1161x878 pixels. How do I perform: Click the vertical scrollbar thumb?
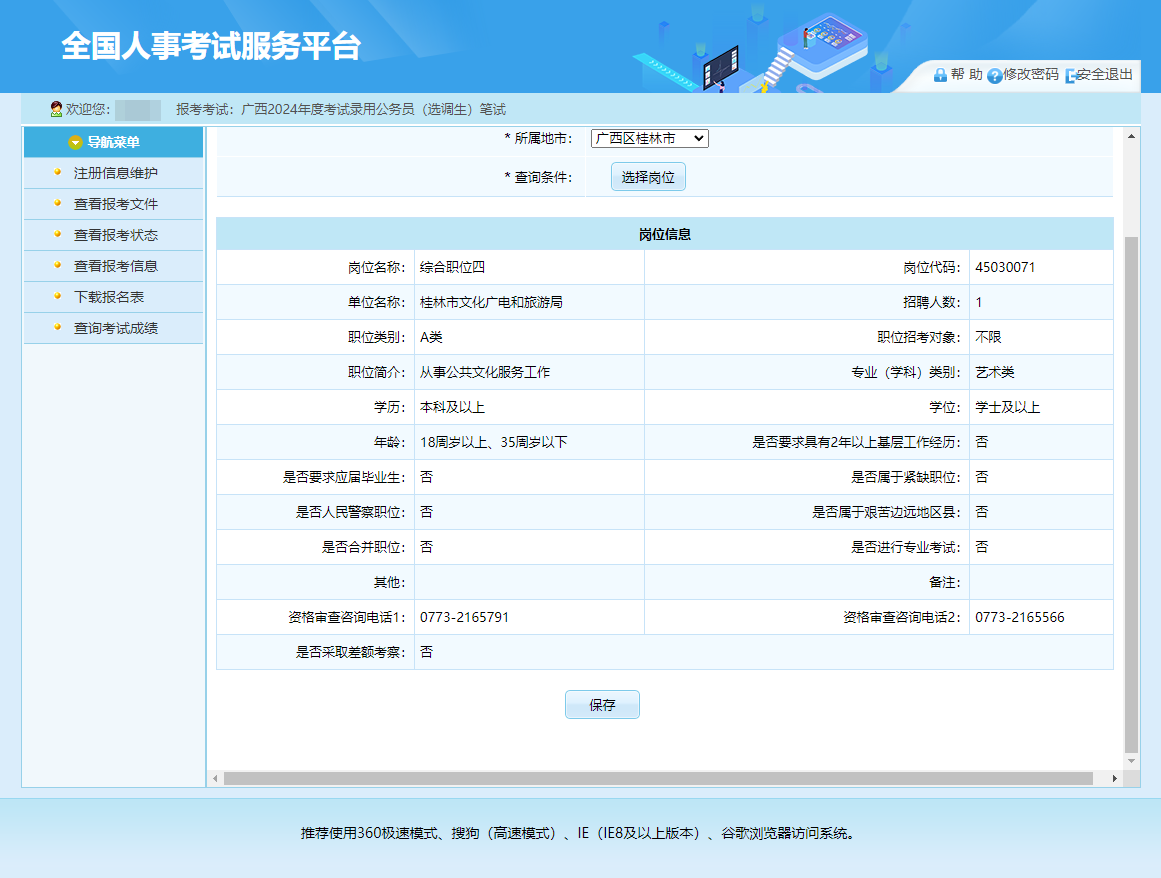pyautogui.click(x=1131, y=490)
